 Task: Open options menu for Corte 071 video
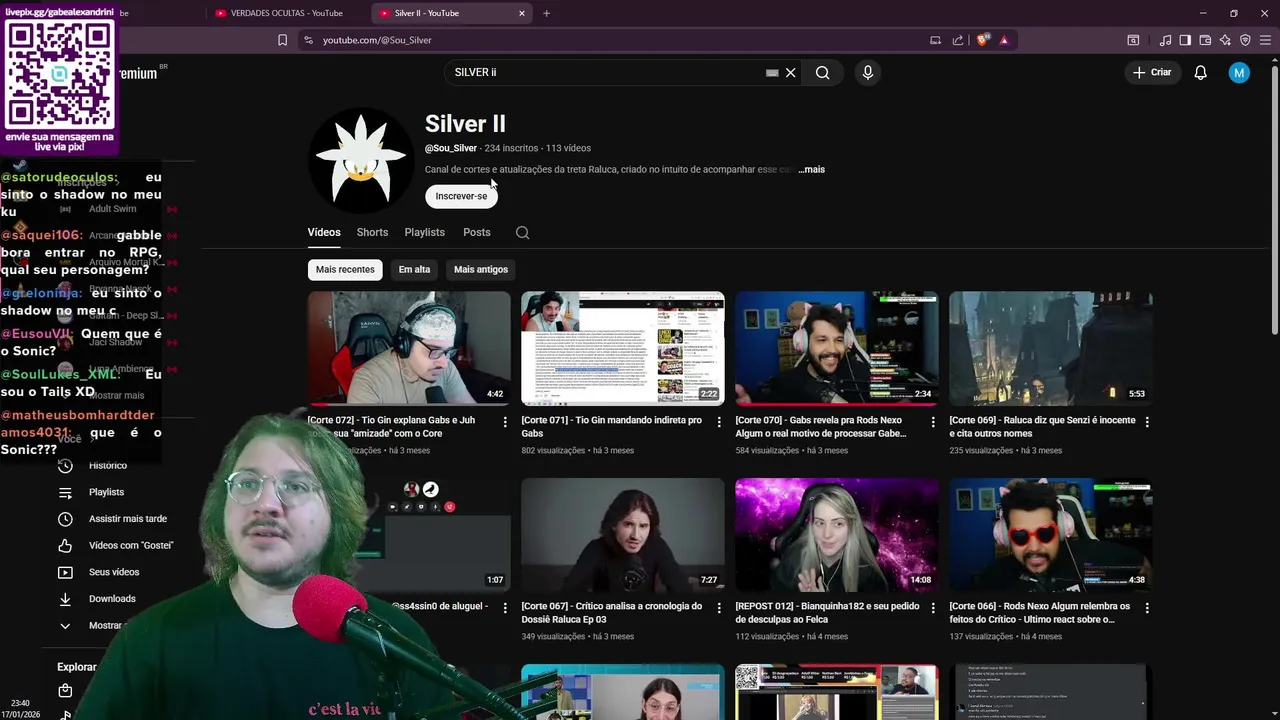click(719, 422)
